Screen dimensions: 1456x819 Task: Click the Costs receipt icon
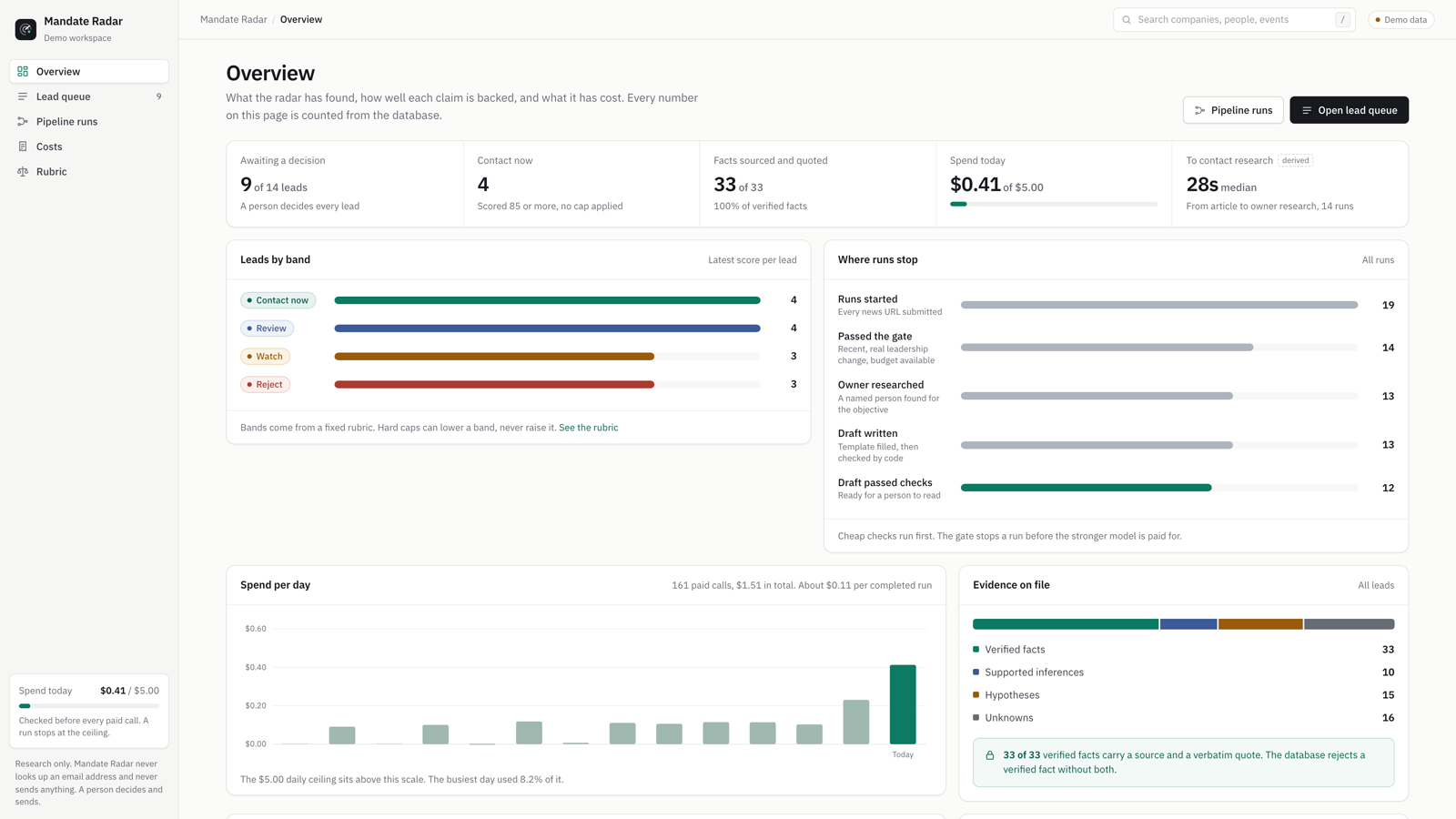[x=23, y=147]
